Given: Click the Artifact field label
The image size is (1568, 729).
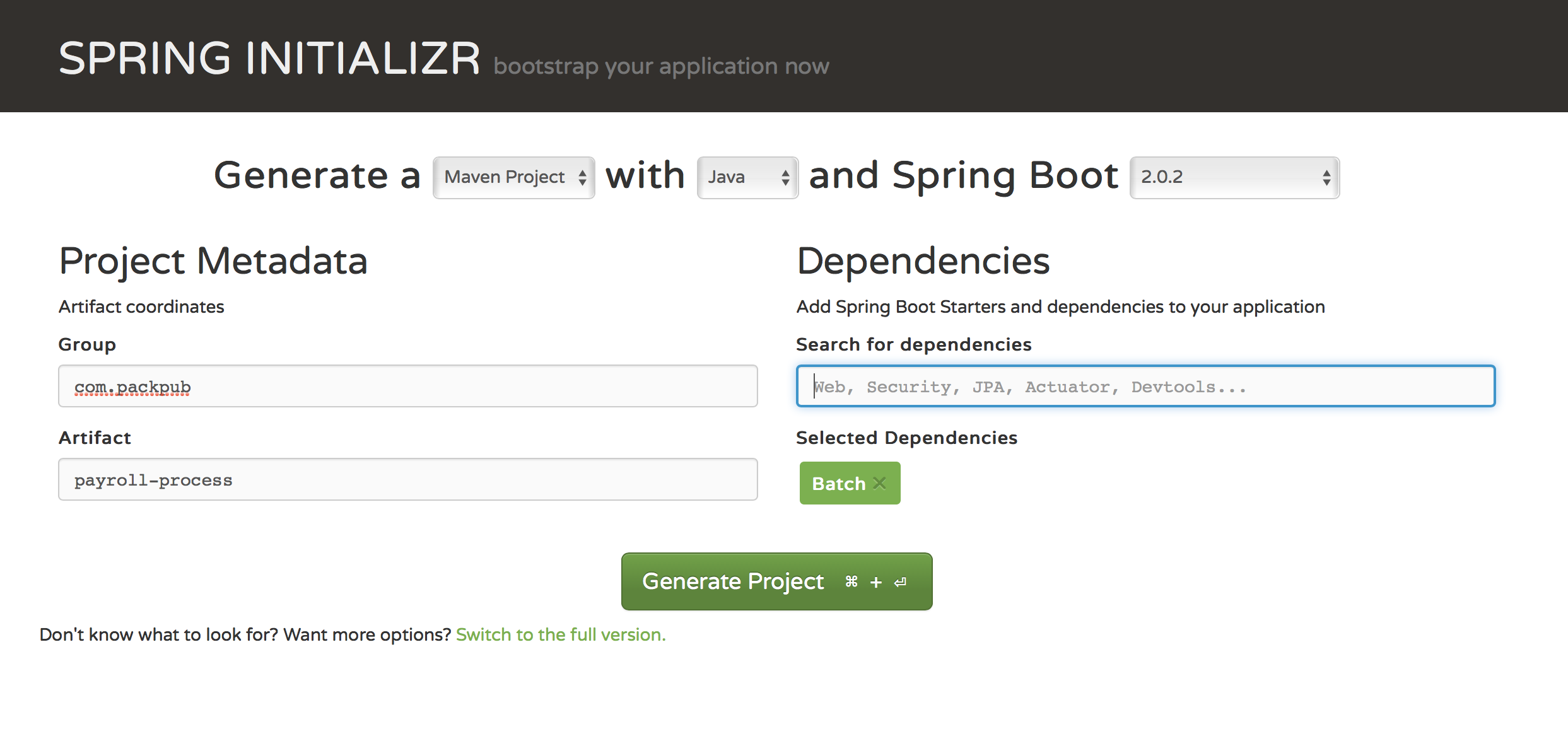Looking at the screenshot, I should coord(95,438).
